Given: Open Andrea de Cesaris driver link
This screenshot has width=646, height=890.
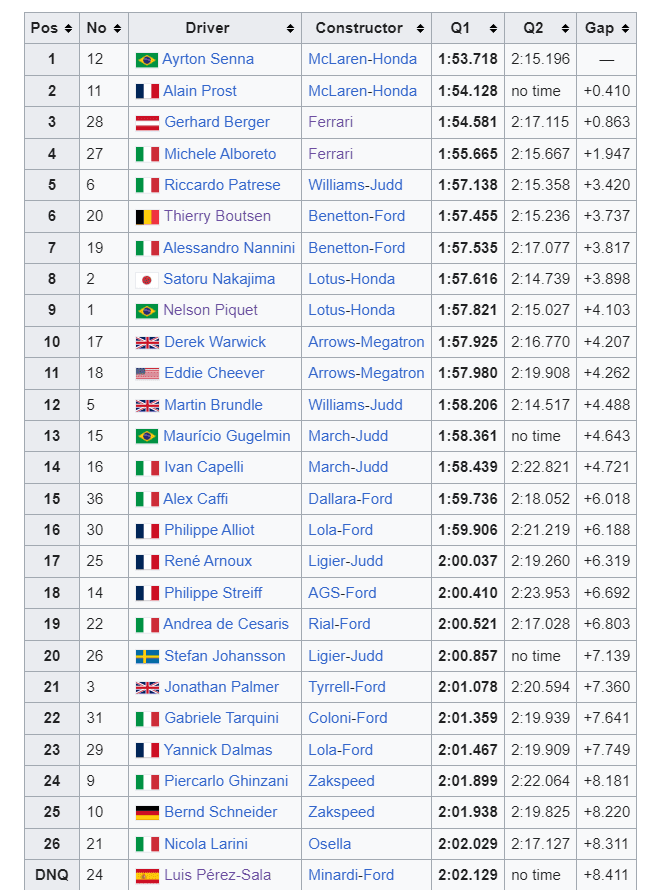Looking at the screenshot, I should pos(226,624).
